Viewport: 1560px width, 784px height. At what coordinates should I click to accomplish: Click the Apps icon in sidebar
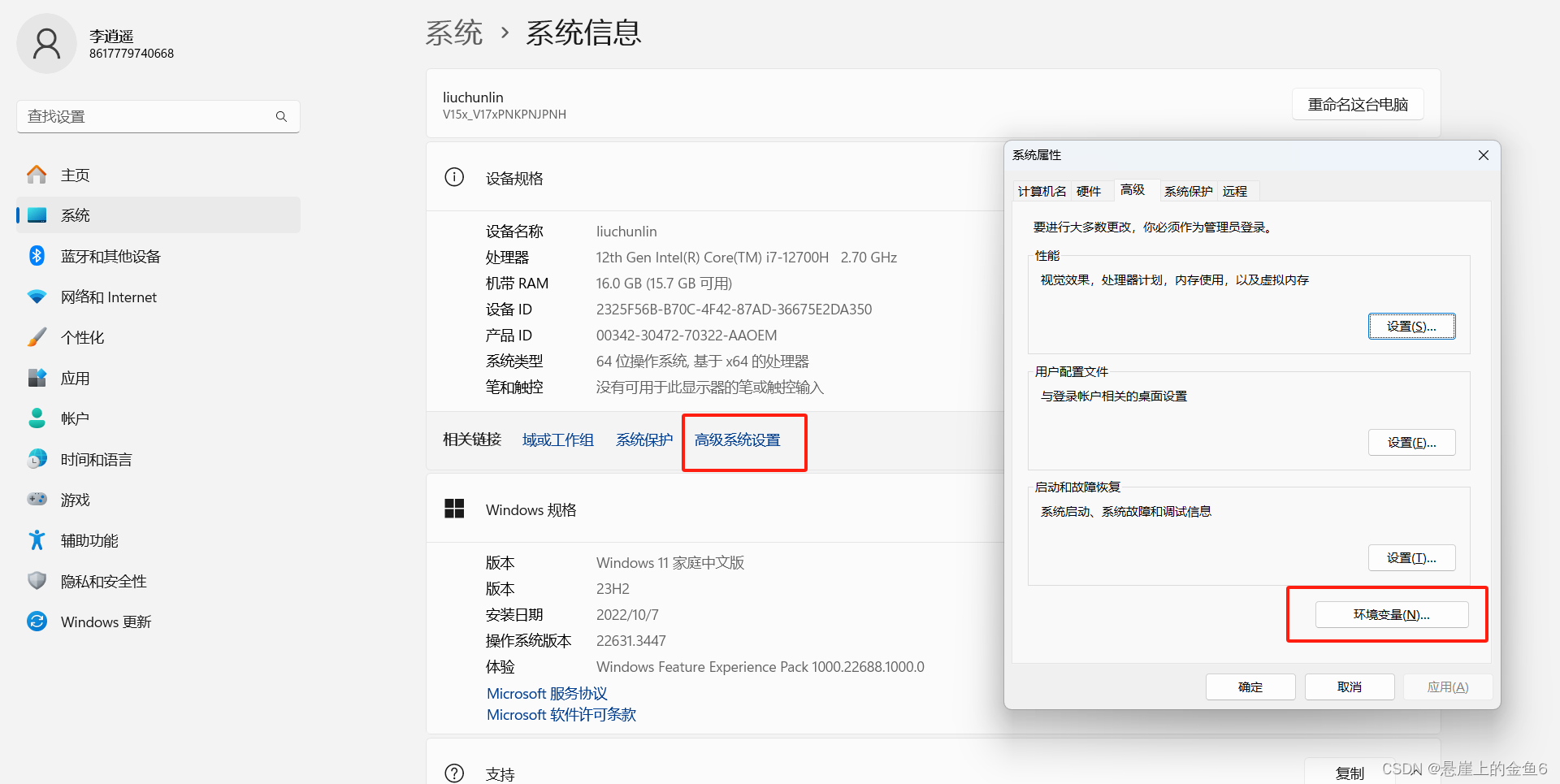[37, 378]
